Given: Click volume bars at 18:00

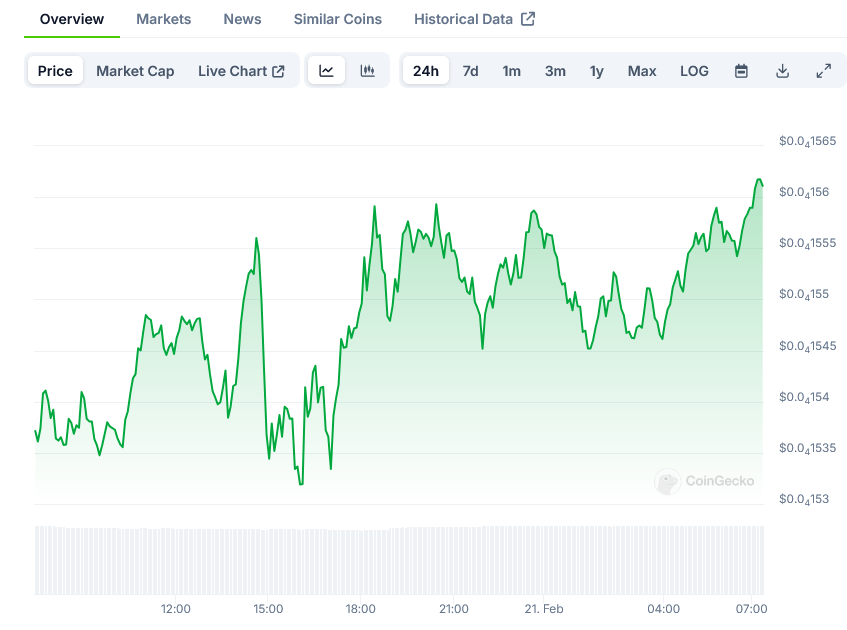Looking at the screenshot, I should coord(361,560).
